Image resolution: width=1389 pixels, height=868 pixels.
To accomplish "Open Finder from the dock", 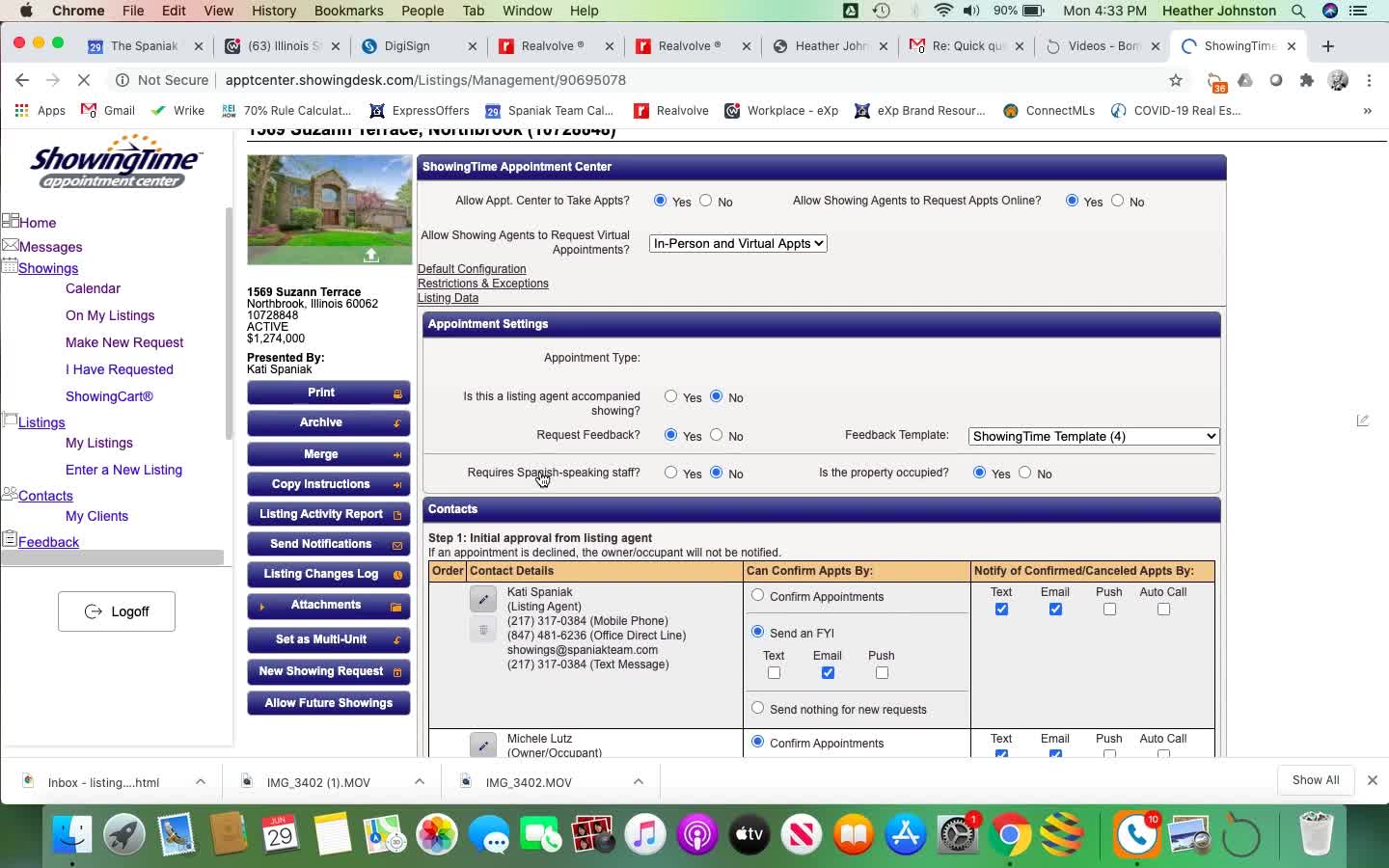I will 72,834.
